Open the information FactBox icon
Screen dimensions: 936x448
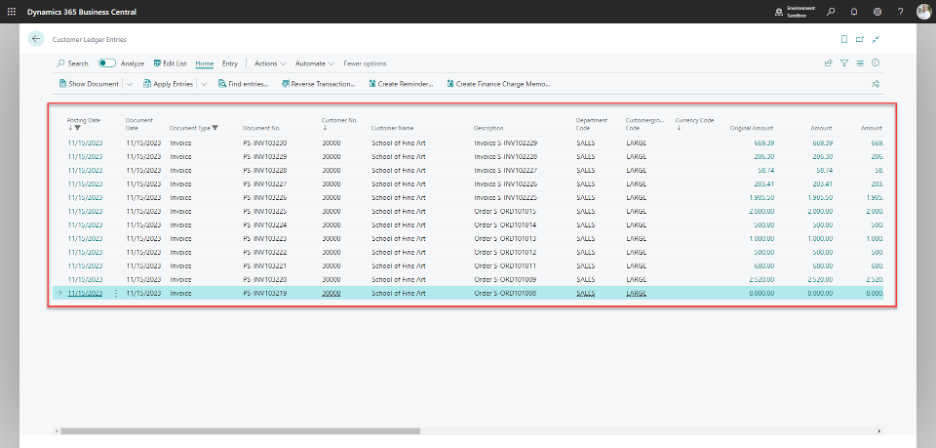point(876,63)
